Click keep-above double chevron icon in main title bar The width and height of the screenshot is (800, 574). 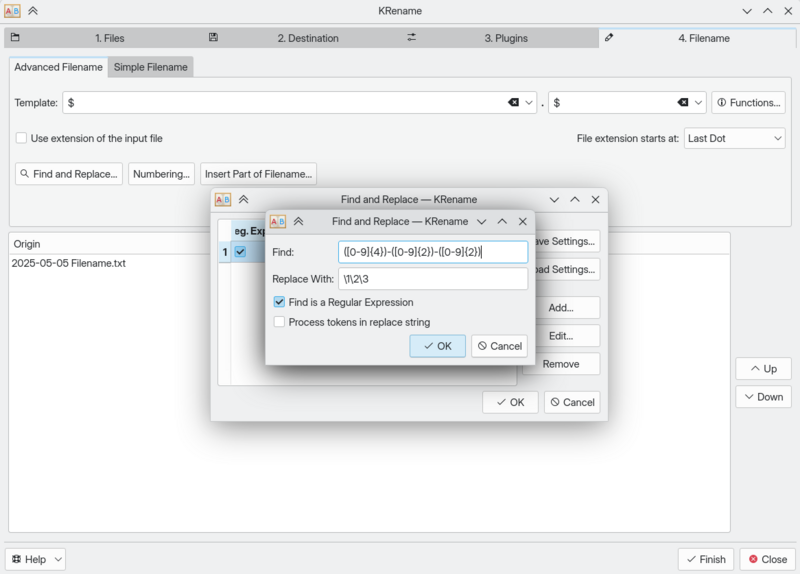(x=33, y=11)
